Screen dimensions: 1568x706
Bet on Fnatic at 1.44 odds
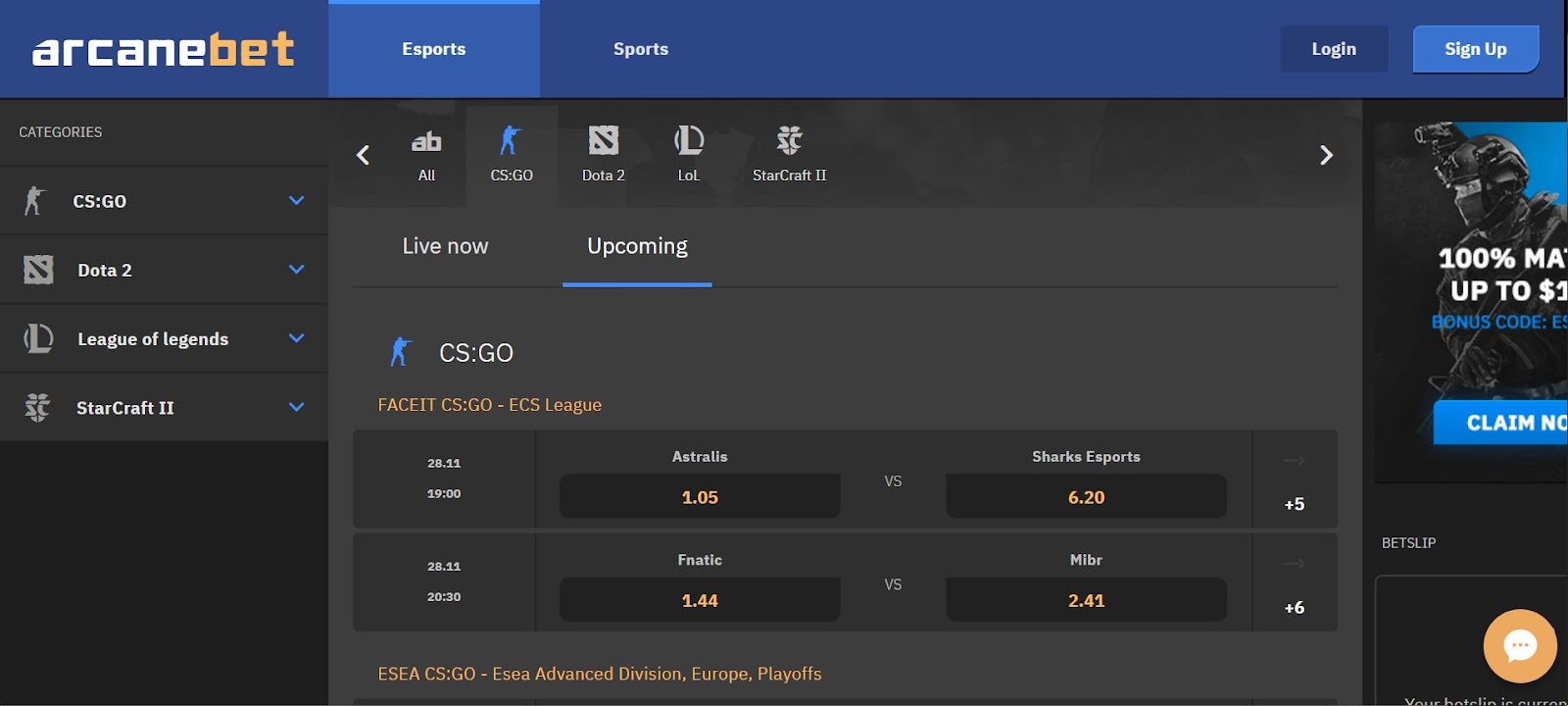(700, 599)
